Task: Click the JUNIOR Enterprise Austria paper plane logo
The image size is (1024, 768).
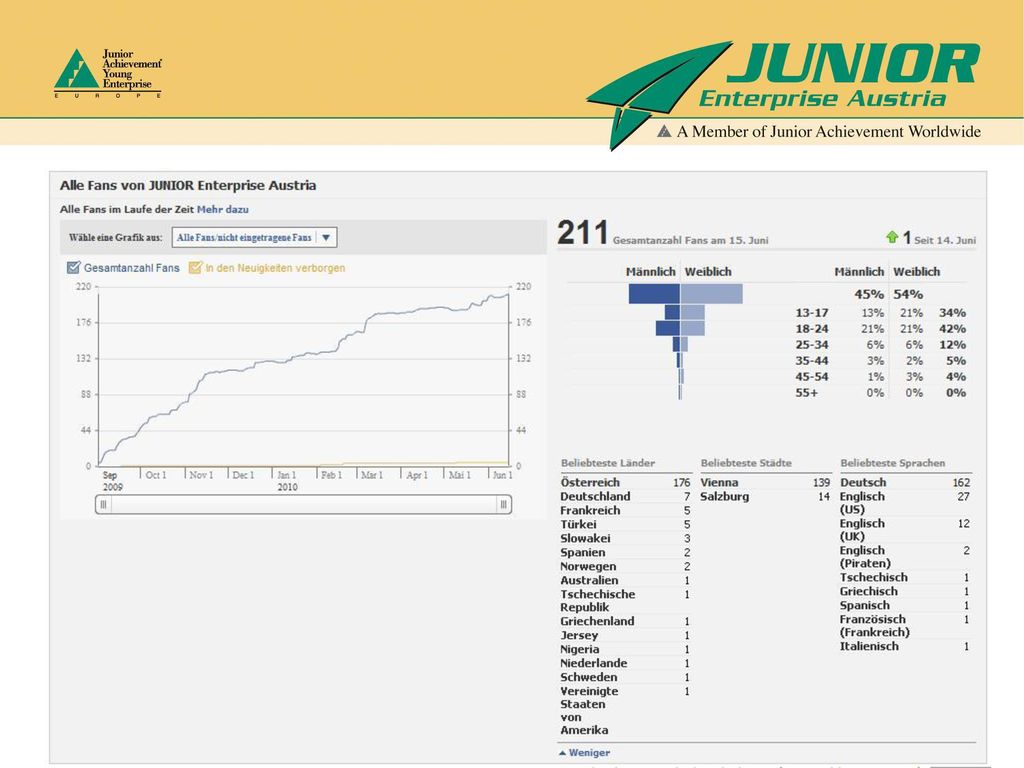Action: [658, 95]
